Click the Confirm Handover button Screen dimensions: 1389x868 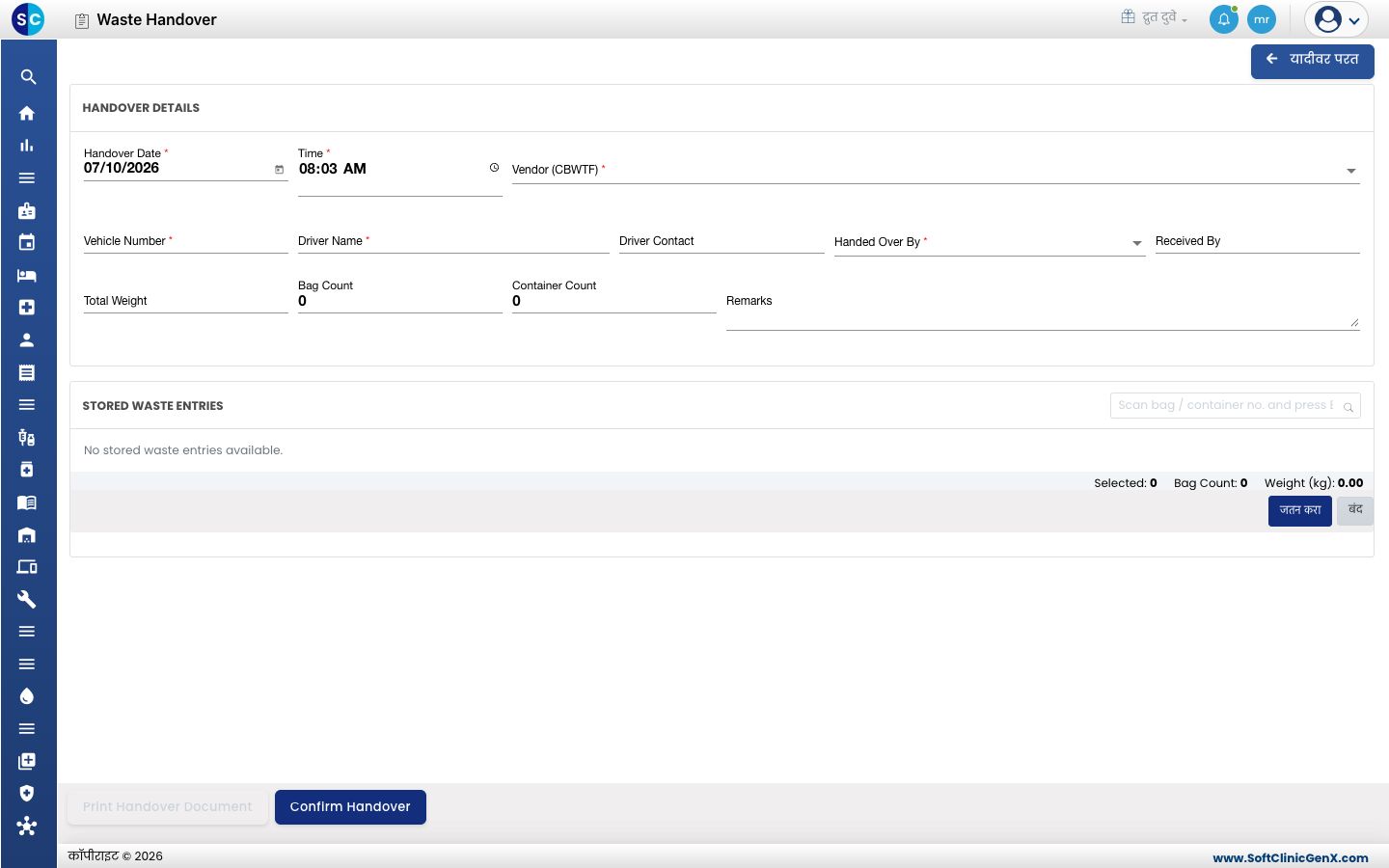(350, 807)
